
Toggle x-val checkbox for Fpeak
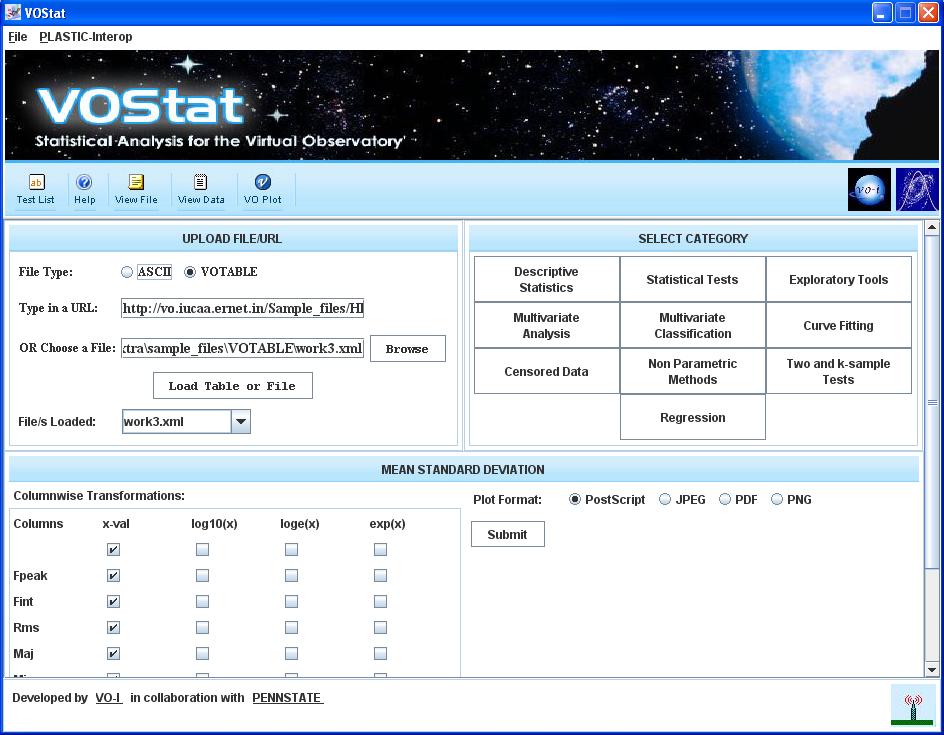tap(113, 575)
